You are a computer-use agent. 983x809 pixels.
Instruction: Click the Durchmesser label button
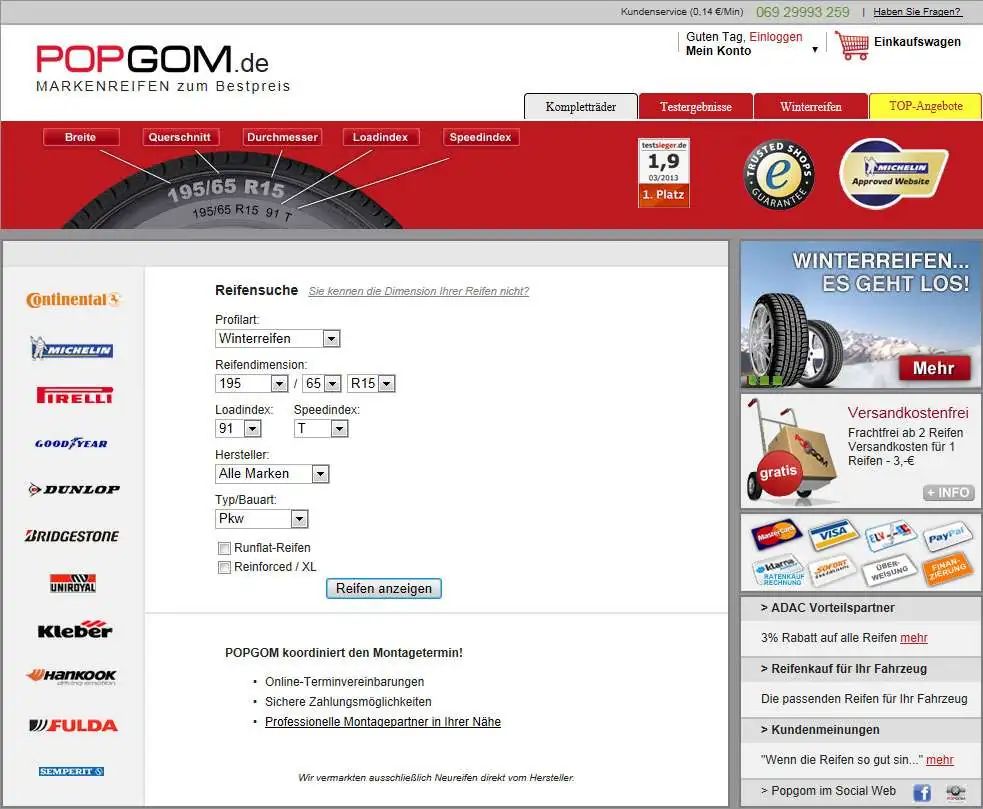point(282,137)
